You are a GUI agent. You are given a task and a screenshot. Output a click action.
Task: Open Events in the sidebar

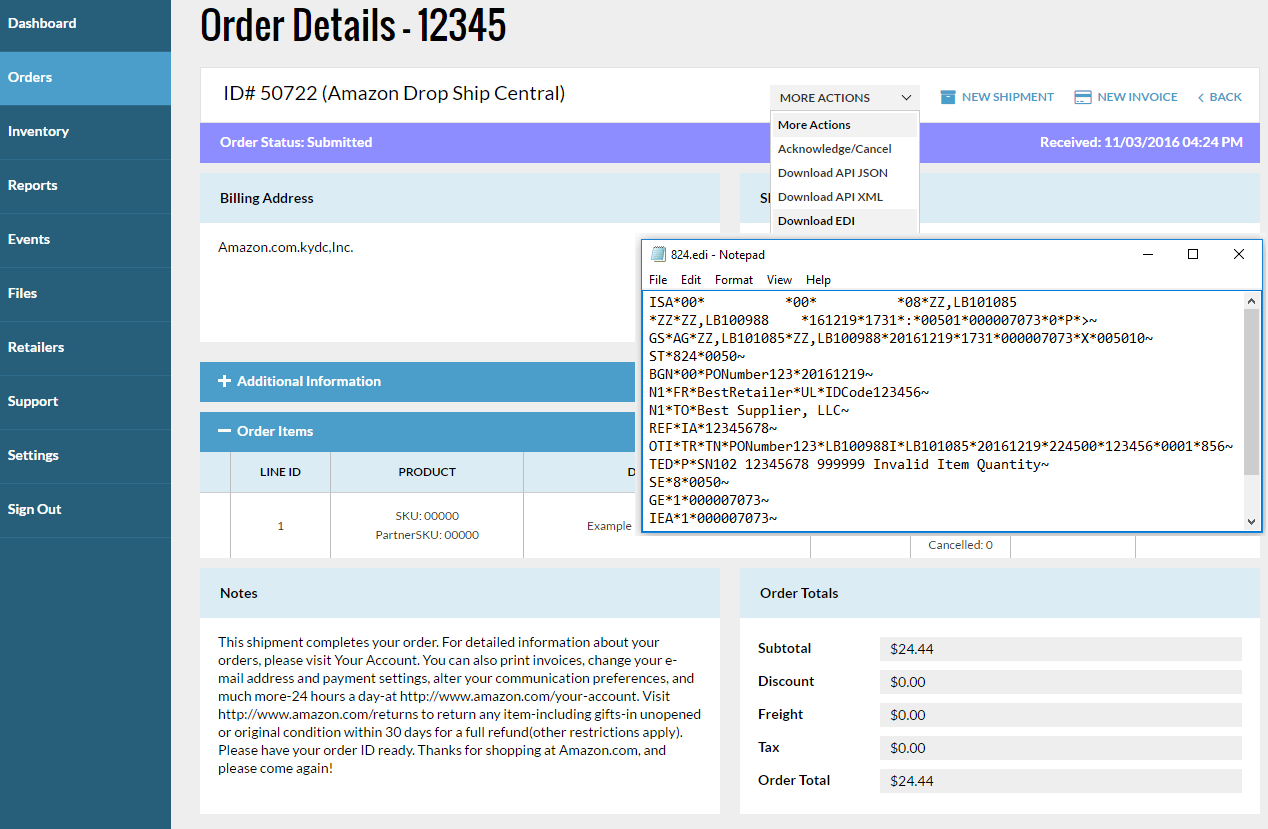coord(85,239)
